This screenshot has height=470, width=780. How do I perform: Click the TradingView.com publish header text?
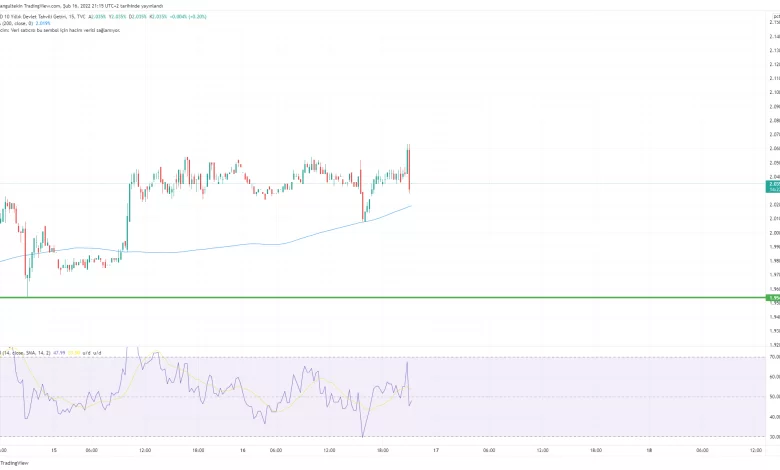(x=60, y=6)
